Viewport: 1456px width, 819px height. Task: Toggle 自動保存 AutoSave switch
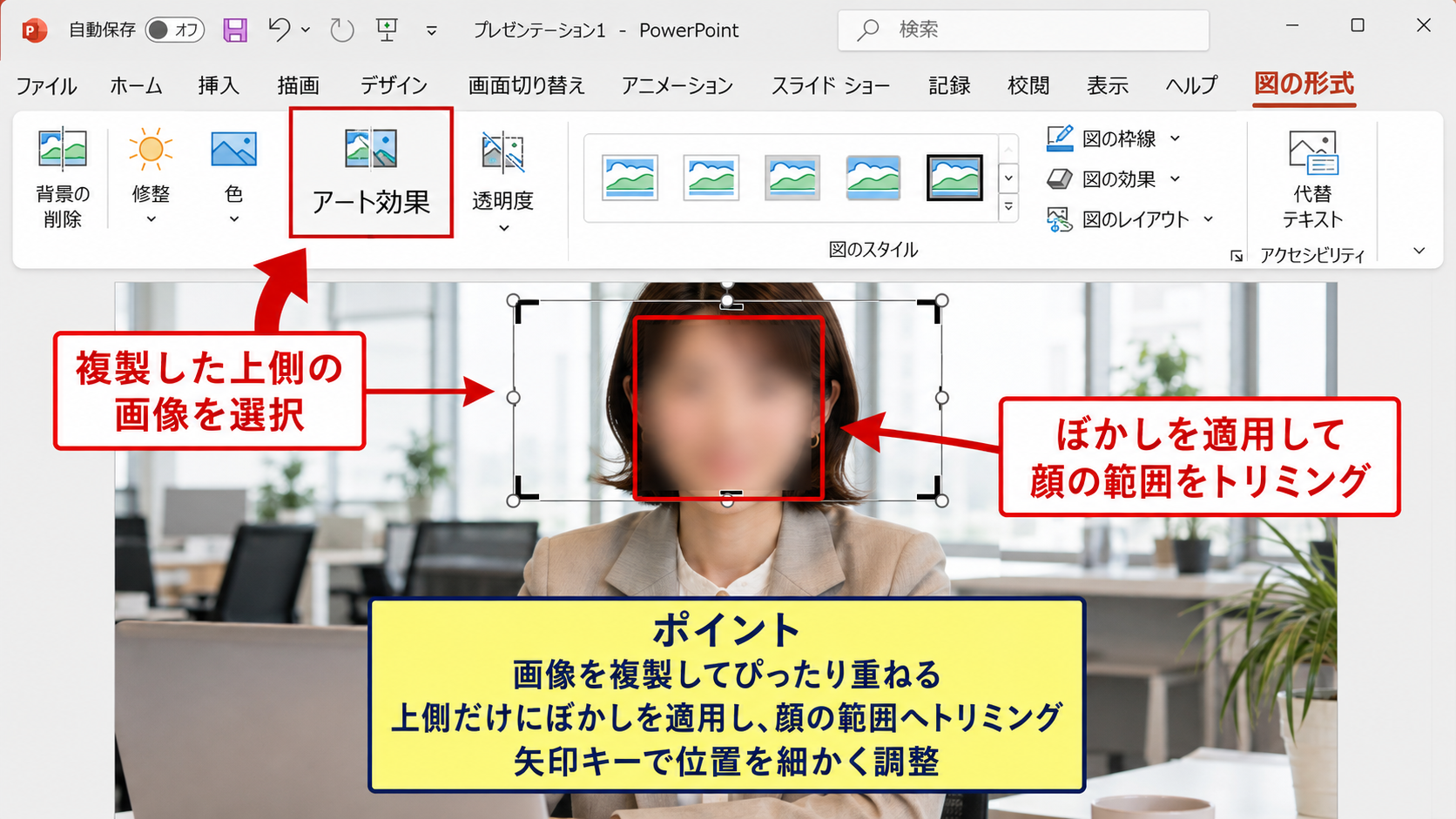coord(174,30)
